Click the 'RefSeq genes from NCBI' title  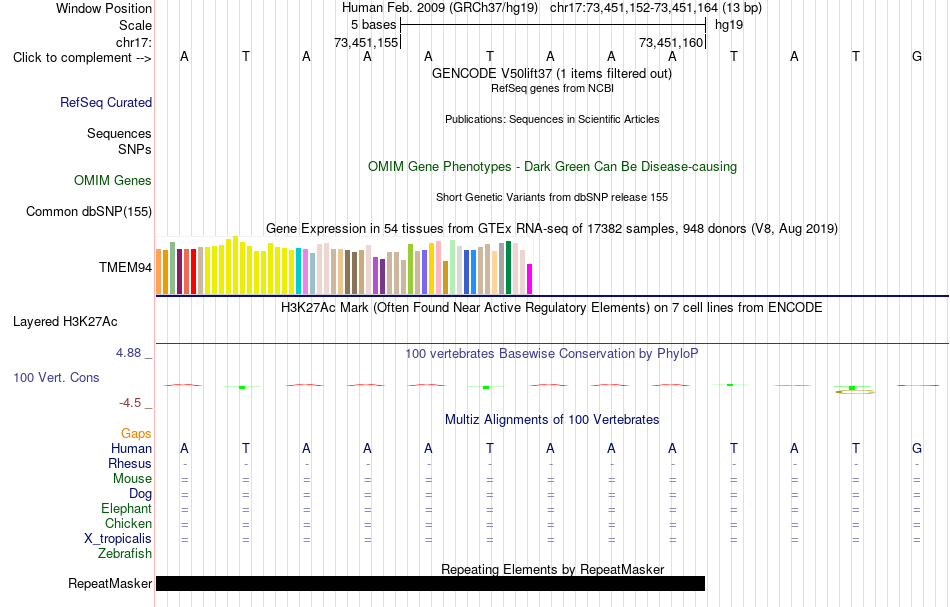click(x=553, y=88)
